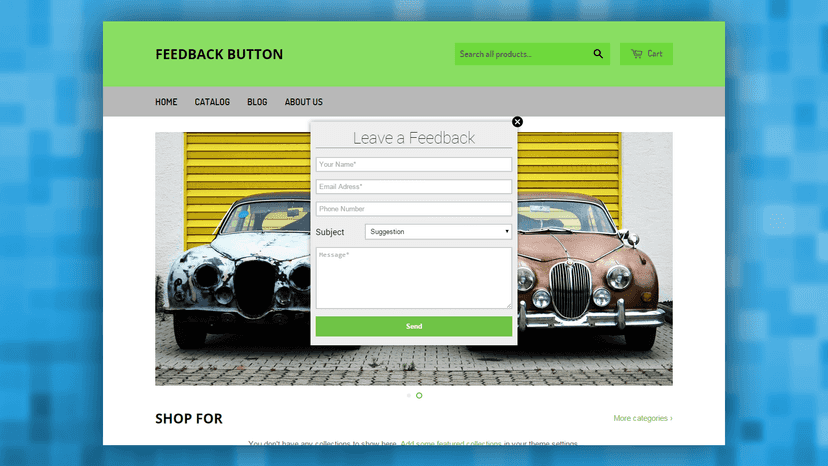Viewport: 828px width, 466px height.
Task: Open the Subject dropdown showing Suggestion
Action: [x=438, y=231]
